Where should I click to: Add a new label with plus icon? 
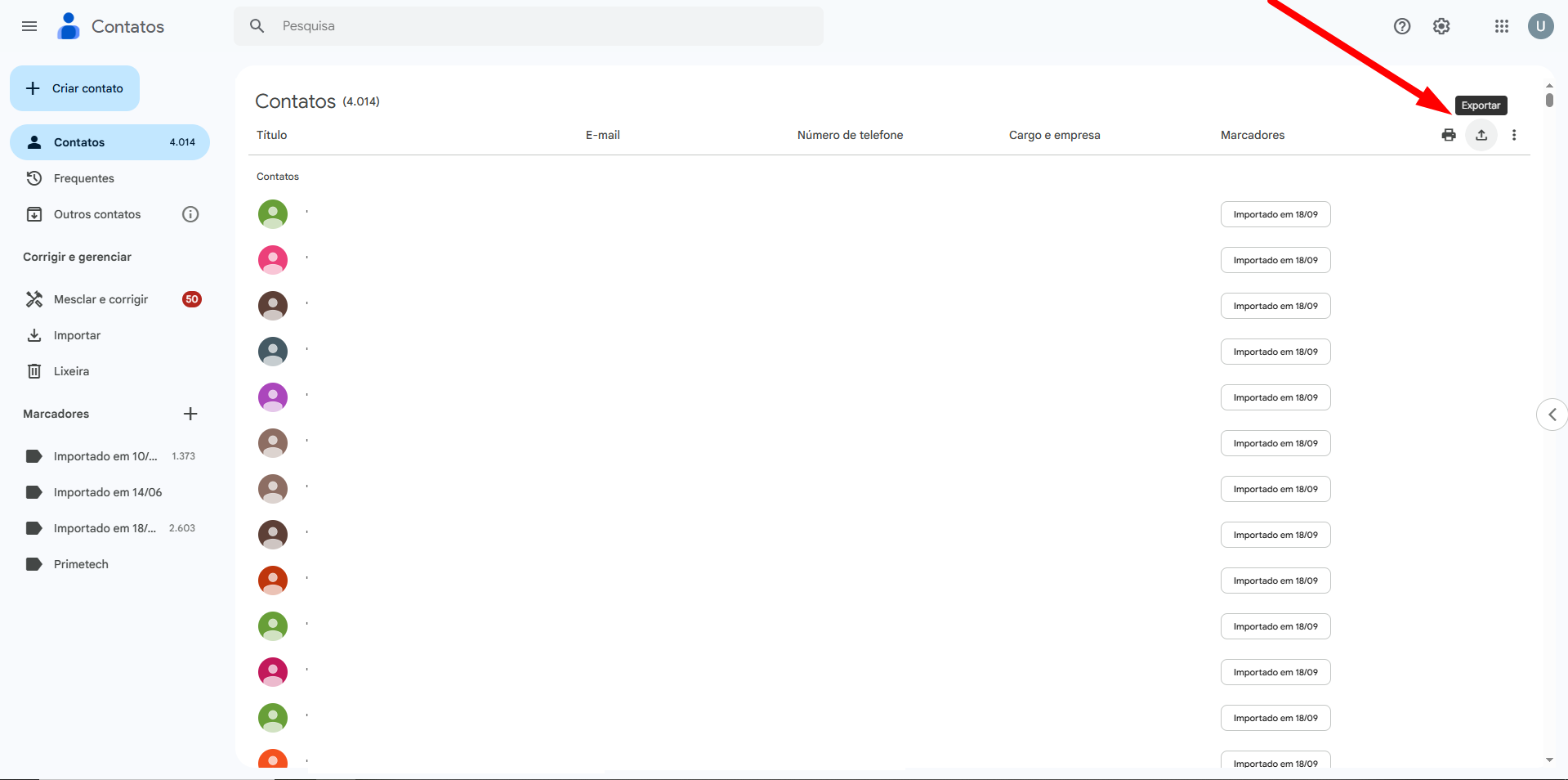[190, 414]
